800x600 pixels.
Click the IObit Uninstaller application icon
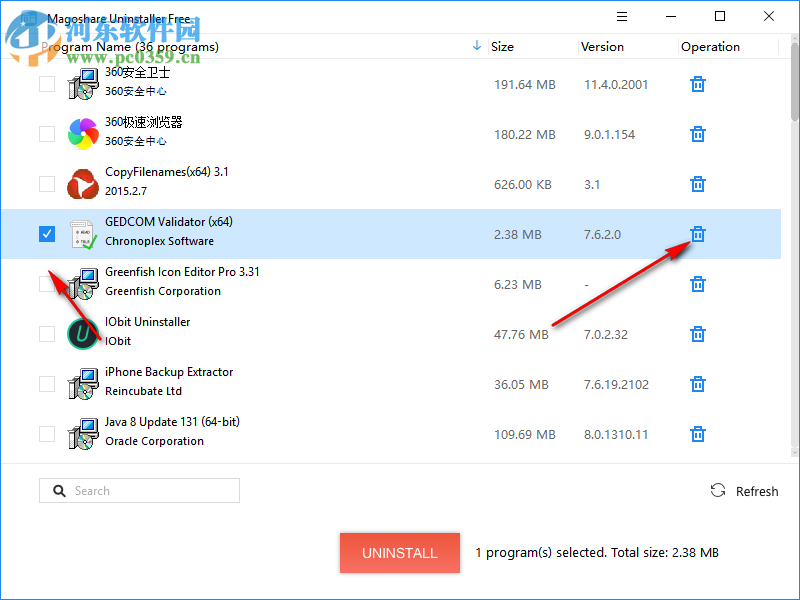[x=83, y=334]
